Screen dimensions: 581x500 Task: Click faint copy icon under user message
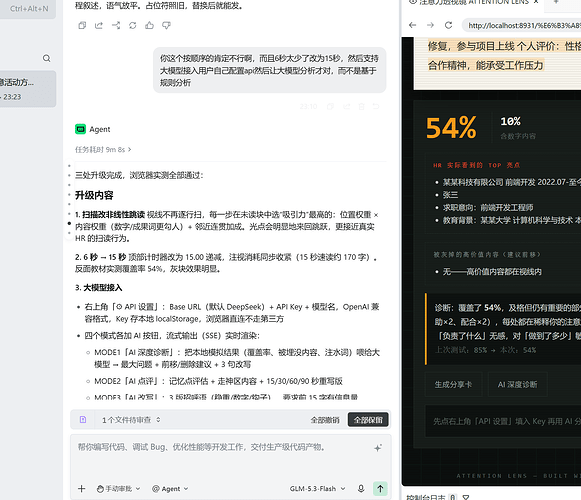click(x=330, y=107)
